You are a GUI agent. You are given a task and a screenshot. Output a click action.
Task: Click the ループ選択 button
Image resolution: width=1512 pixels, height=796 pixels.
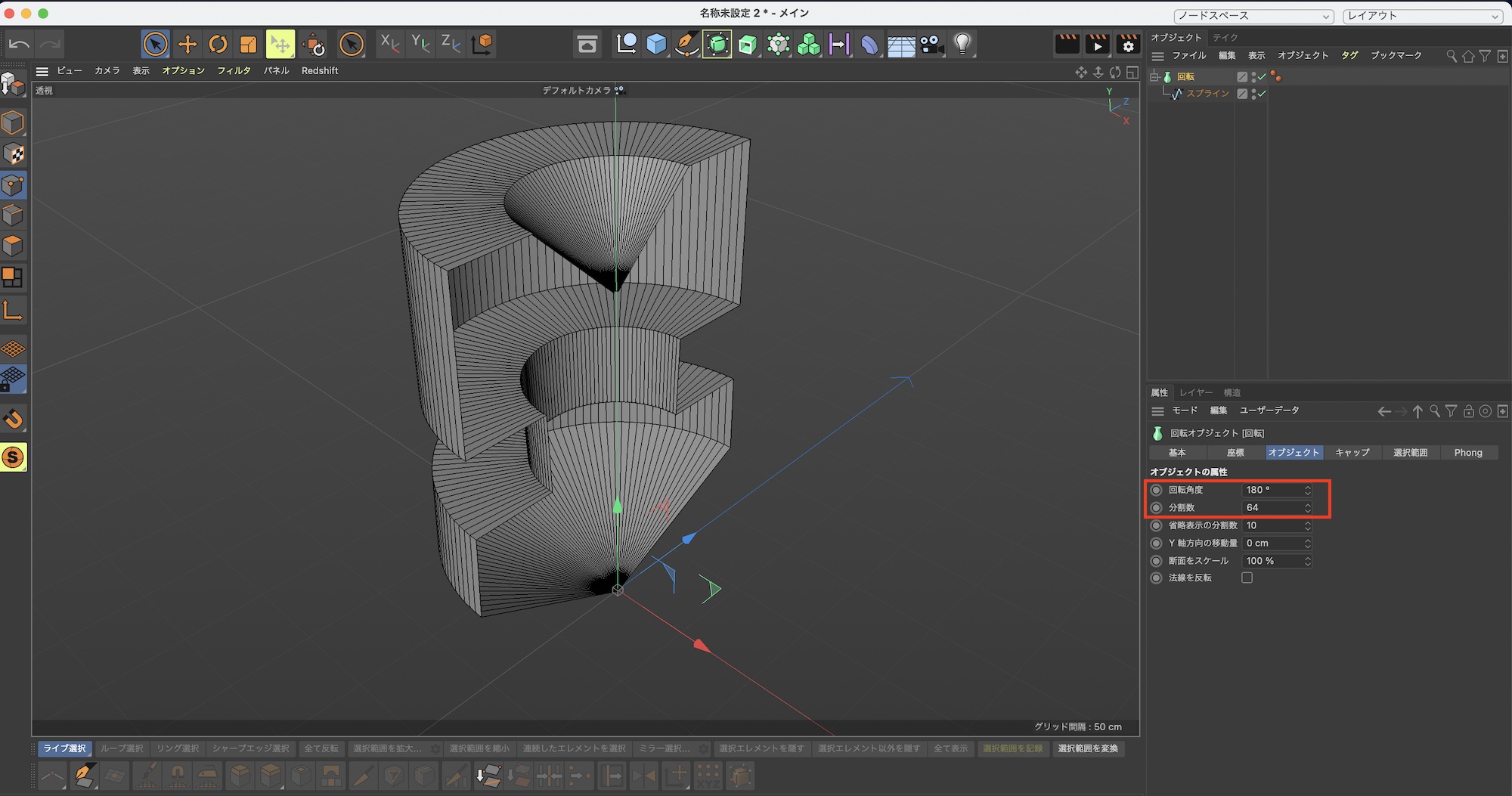click(x=122, y=748)
